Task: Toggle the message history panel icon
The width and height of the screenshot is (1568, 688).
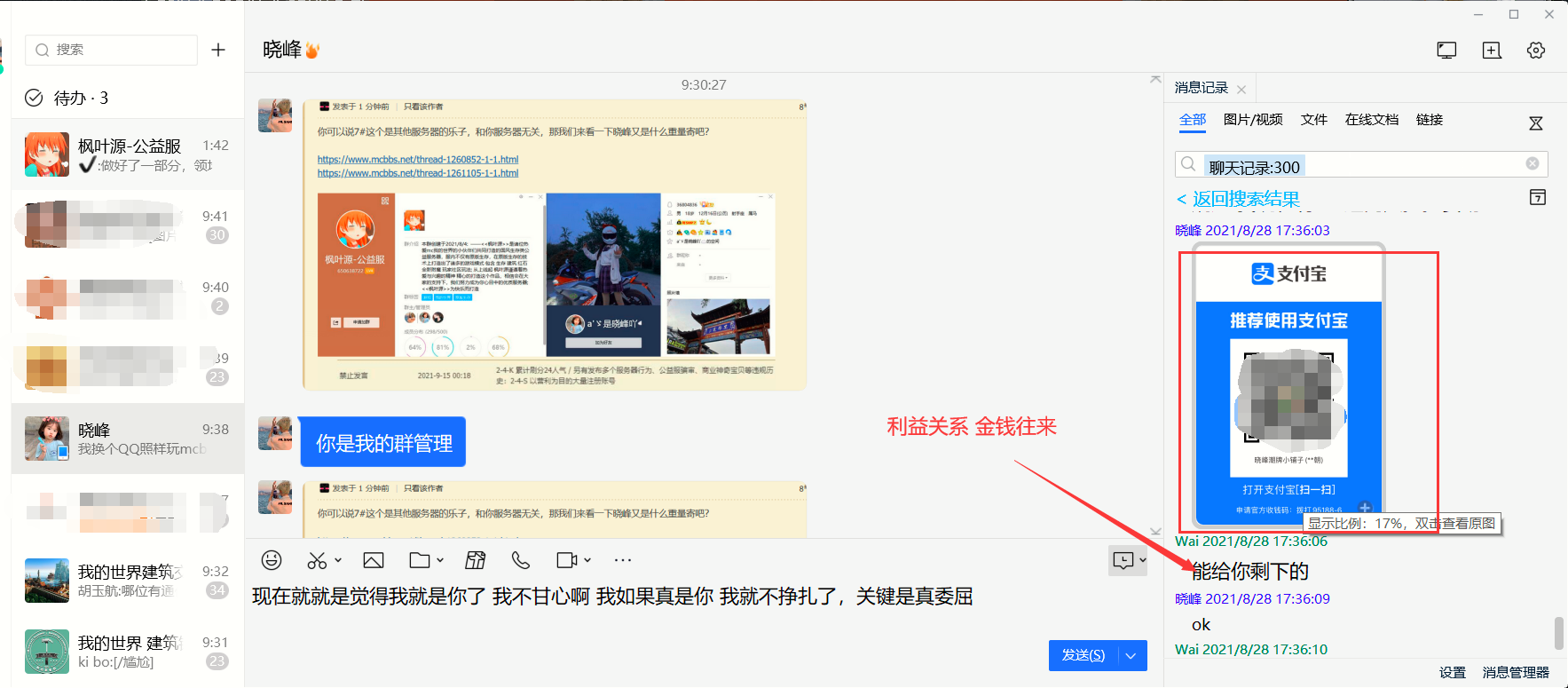Action: pyautogui.click(x=1123, y=560)
